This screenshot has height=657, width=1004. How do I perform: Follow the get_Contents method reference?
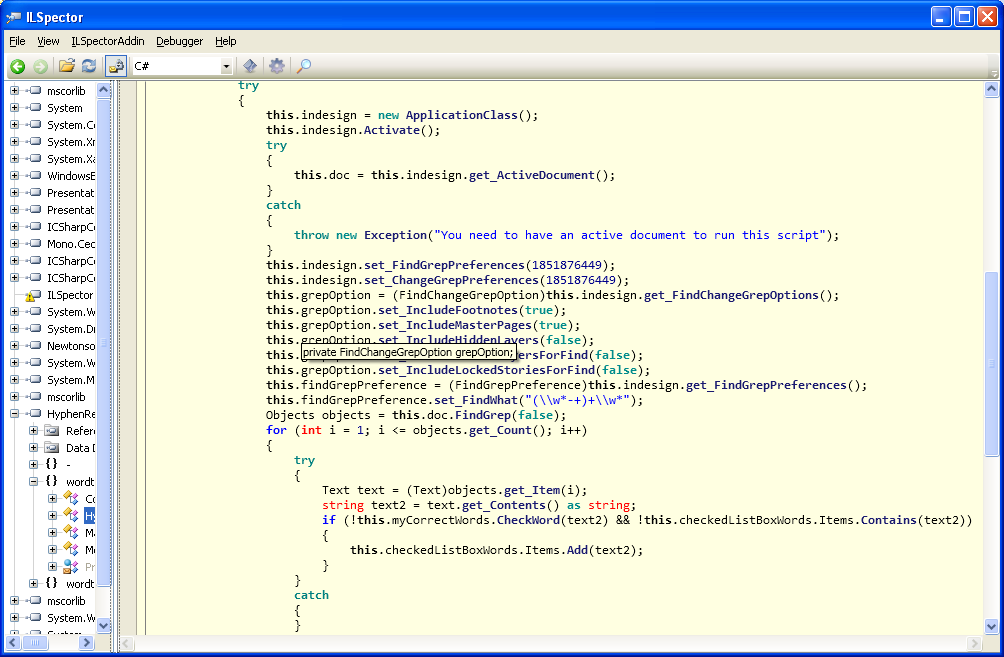(503, 505)
